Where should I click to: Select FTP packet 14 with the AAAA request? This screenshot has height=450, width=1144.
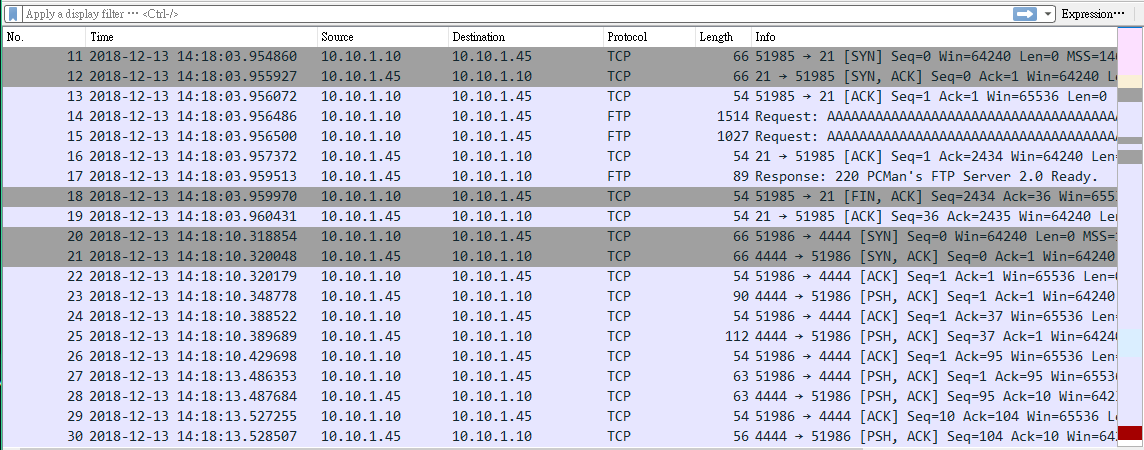560,117
